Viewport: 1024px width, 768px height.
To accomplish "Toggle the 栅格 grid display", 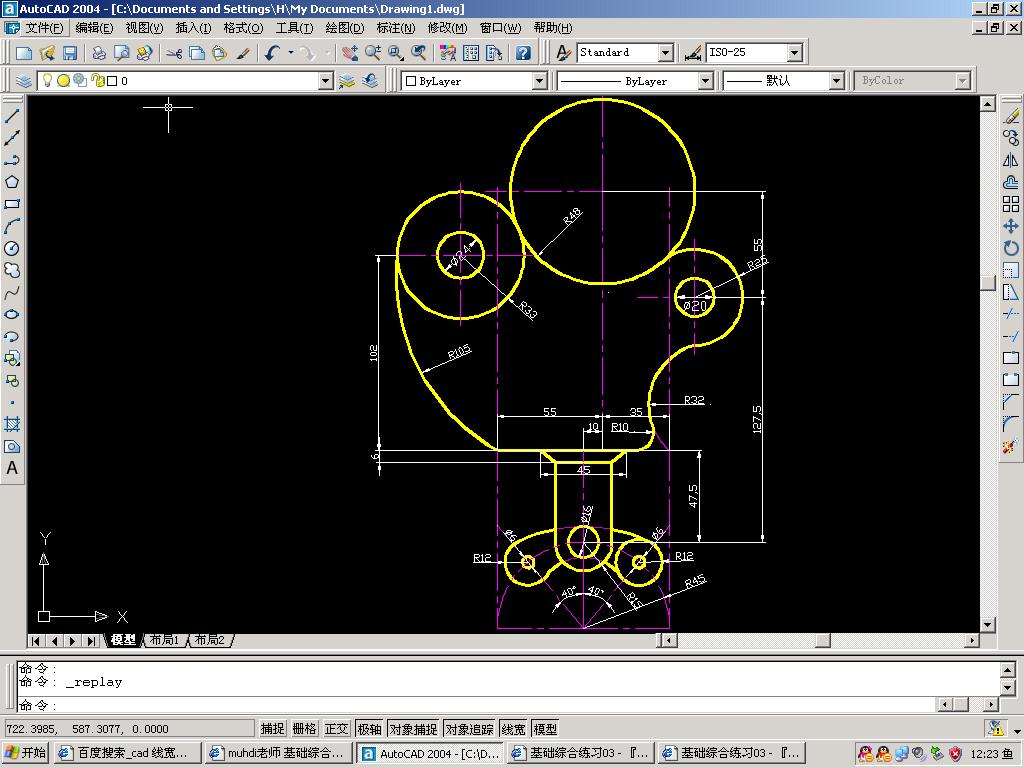I will 304,729.
